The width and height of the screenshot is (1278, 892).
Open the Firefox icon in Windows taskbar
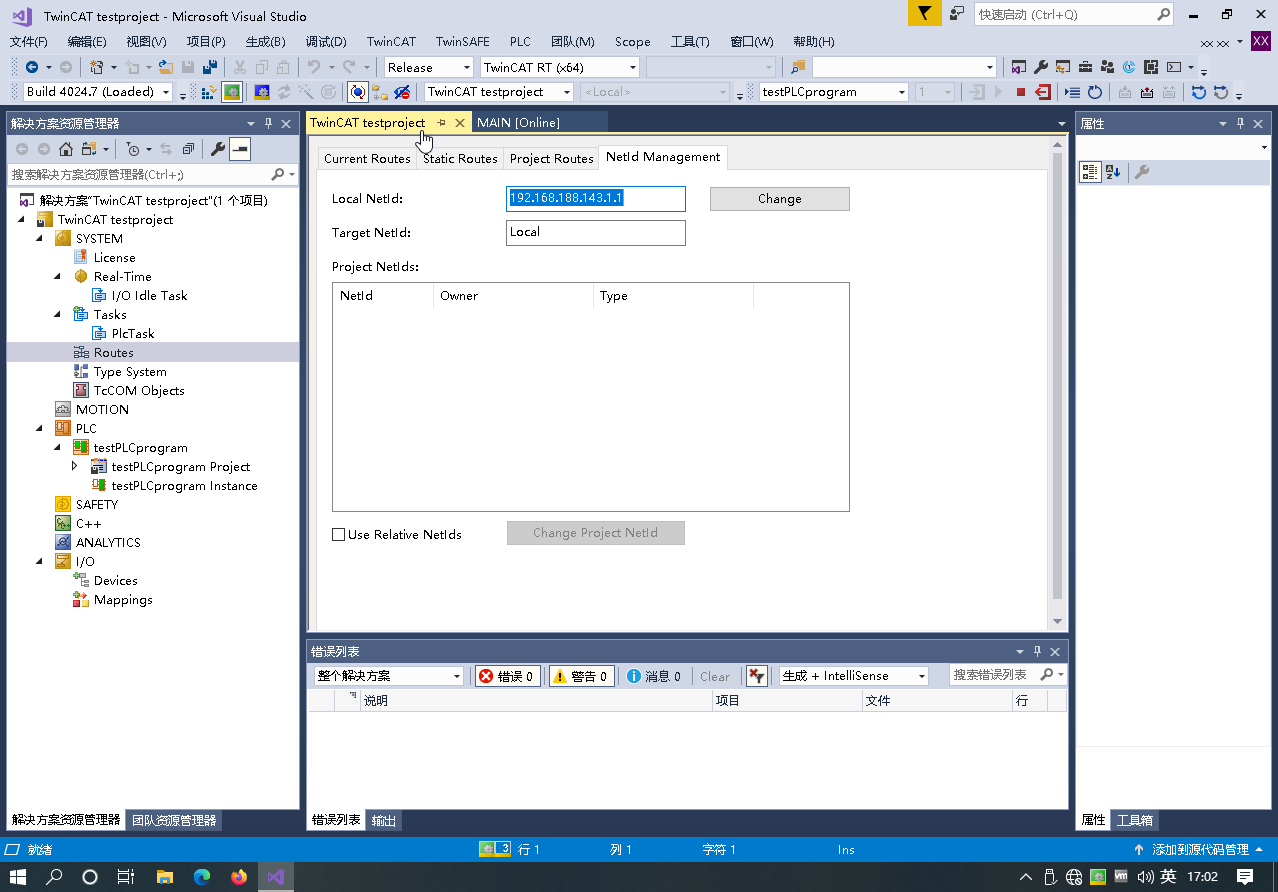[x=238, y=877]
